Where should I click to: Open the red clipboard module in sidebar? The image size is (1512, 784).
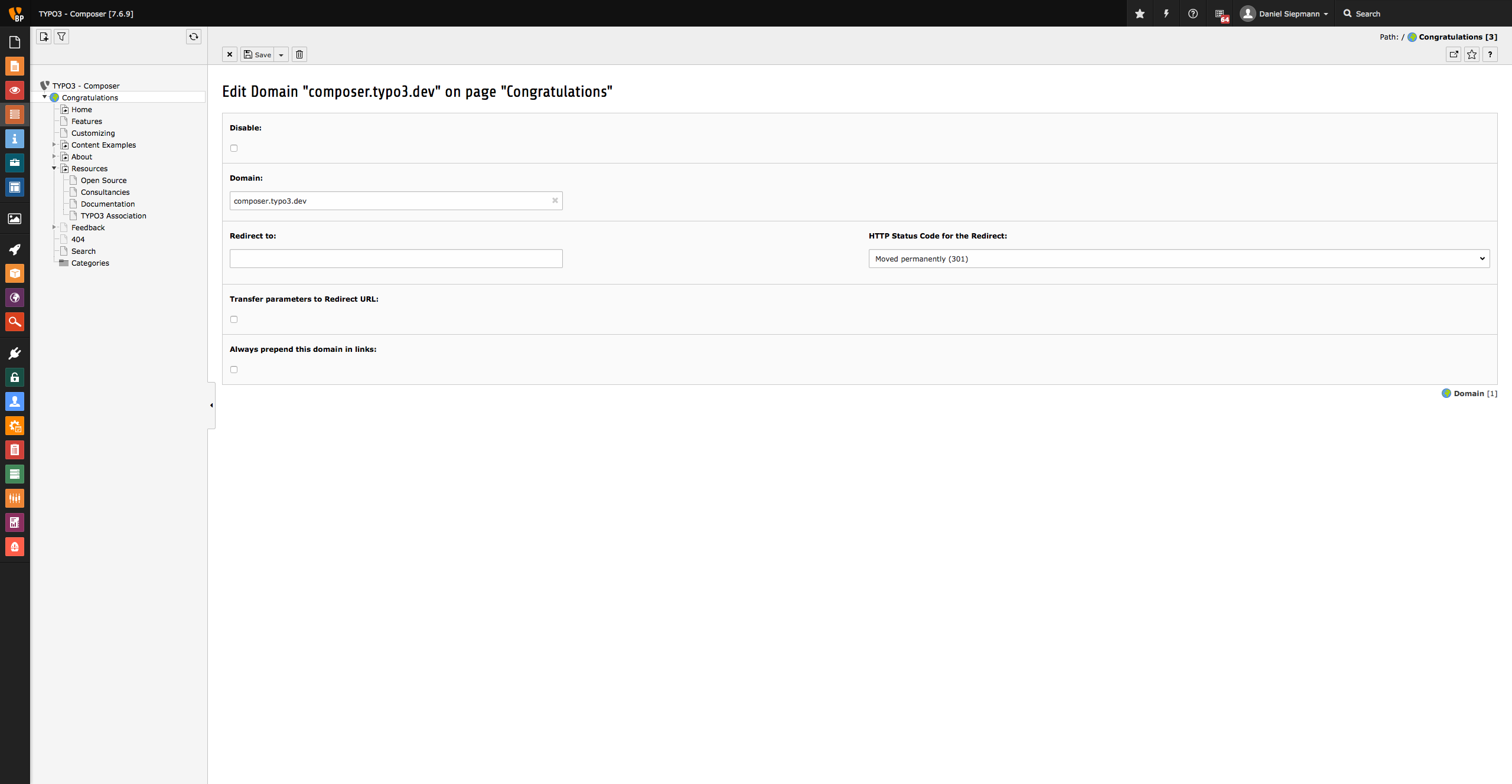(x=15, y=450)
